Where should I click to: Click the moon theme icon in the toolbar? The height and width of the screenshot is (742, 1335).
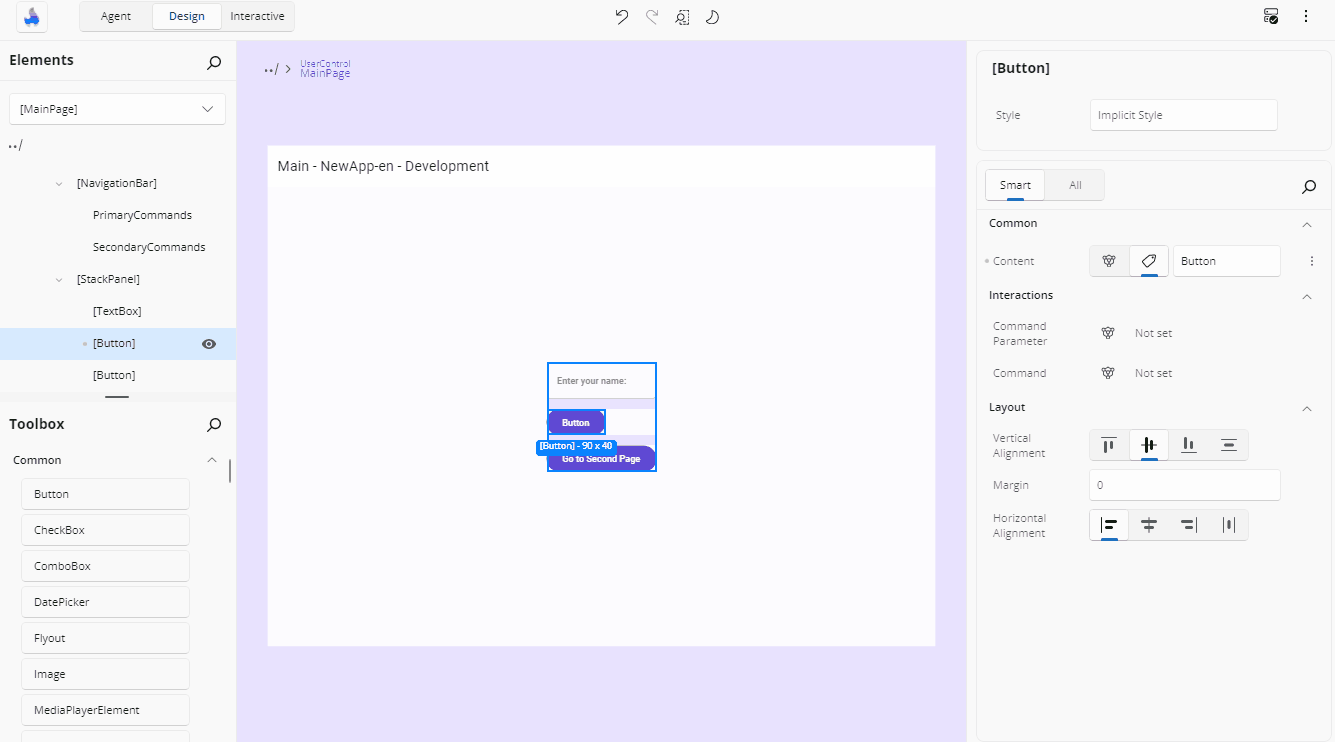pos(712,16)
